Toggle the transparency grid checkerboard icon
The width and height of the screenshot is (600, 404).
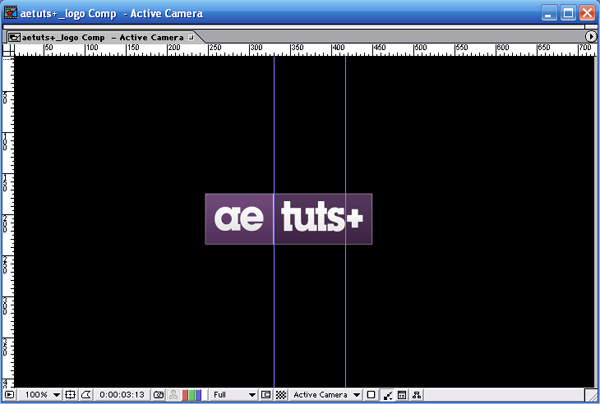click(x=281, y=395)
